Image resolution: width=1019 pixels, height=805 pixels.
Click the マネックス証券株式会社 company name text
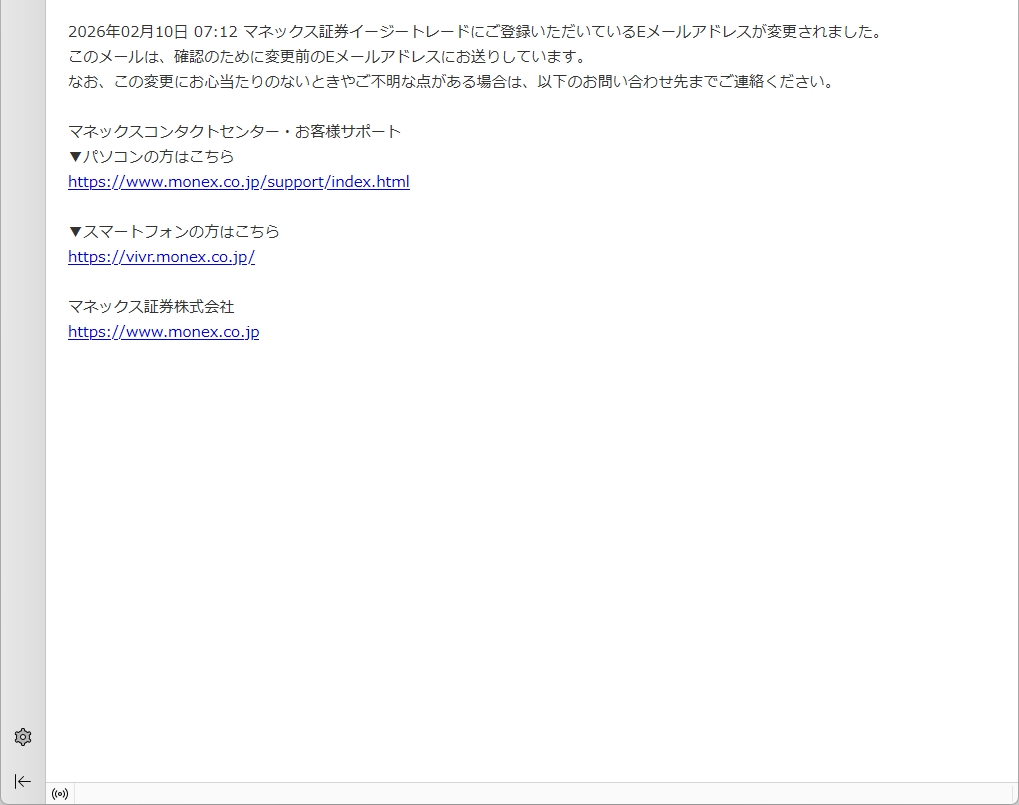point(151,307)
